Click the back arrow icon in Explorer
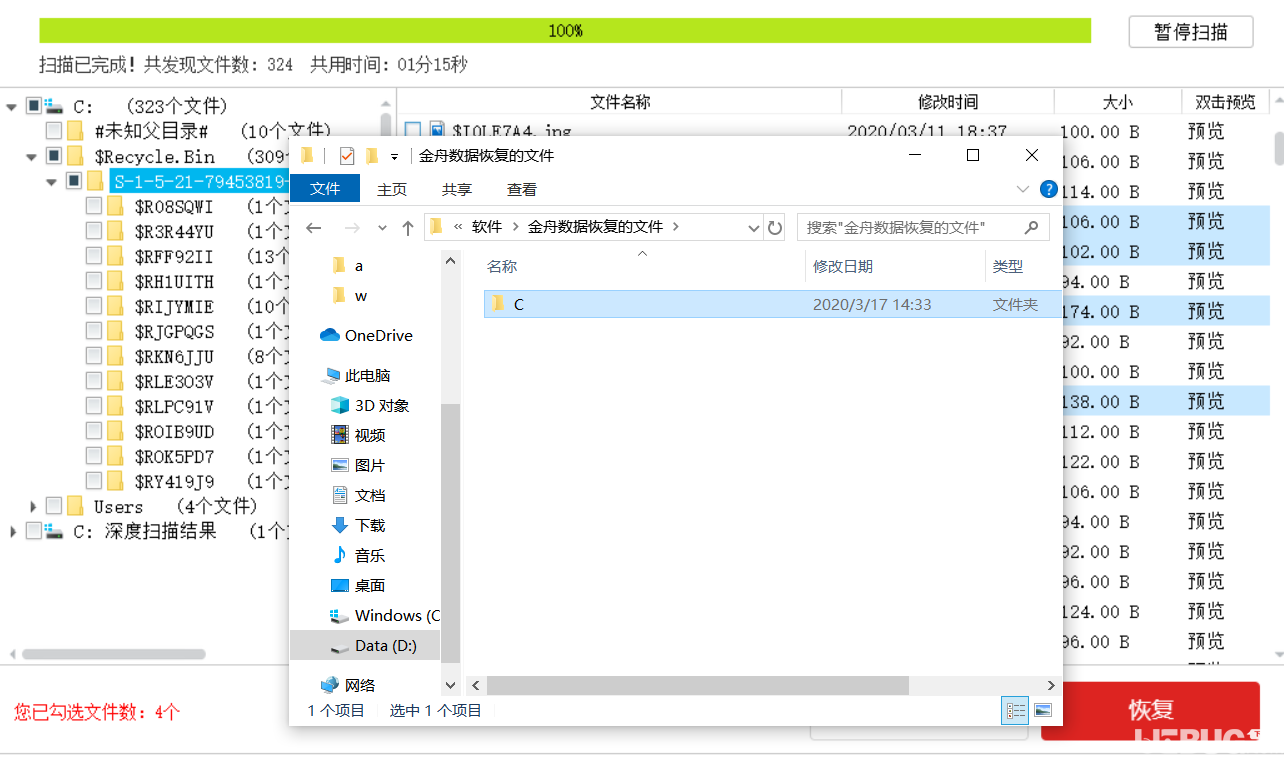Viewport: 1284px width, 763px height. tap(314, 227)
